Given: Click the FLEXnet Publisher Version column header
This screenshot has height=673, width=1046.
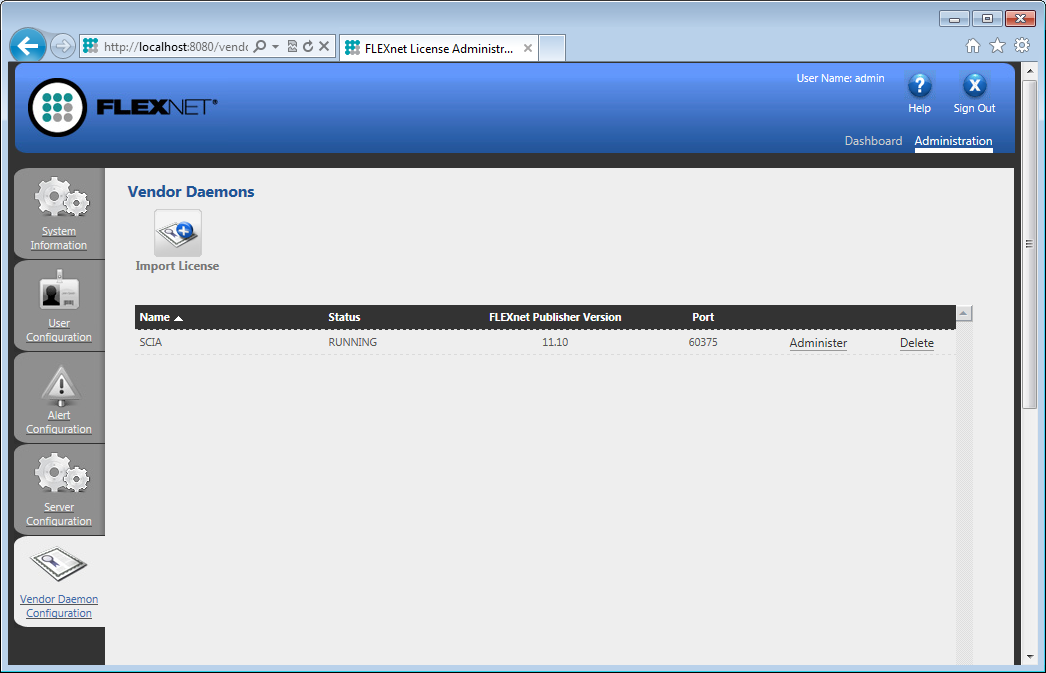Looking at the screenshot, I should 555,317.
